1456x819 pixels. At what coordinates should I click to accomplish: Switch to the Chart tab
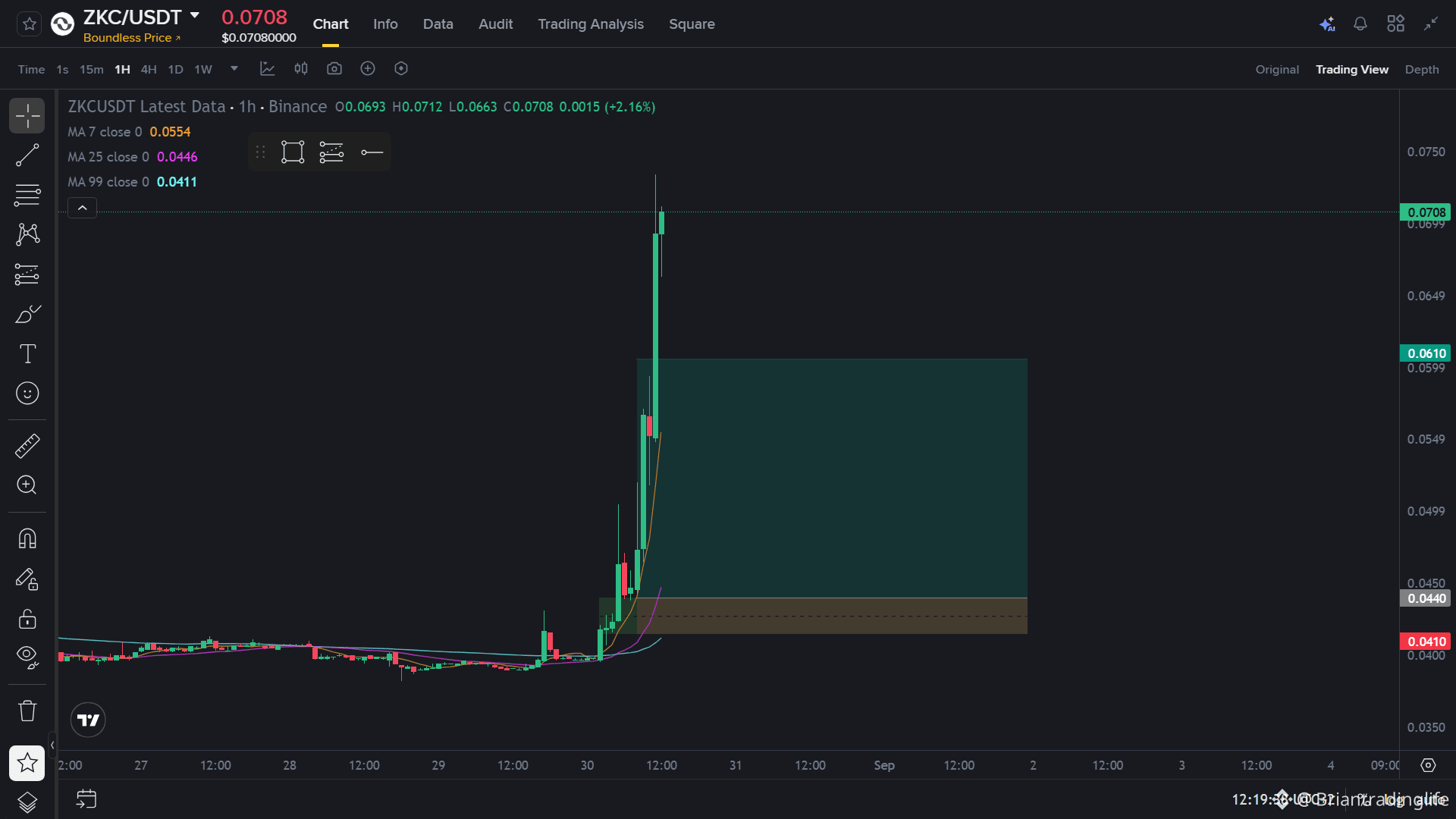pyautogui.click(x=331, y=24)
